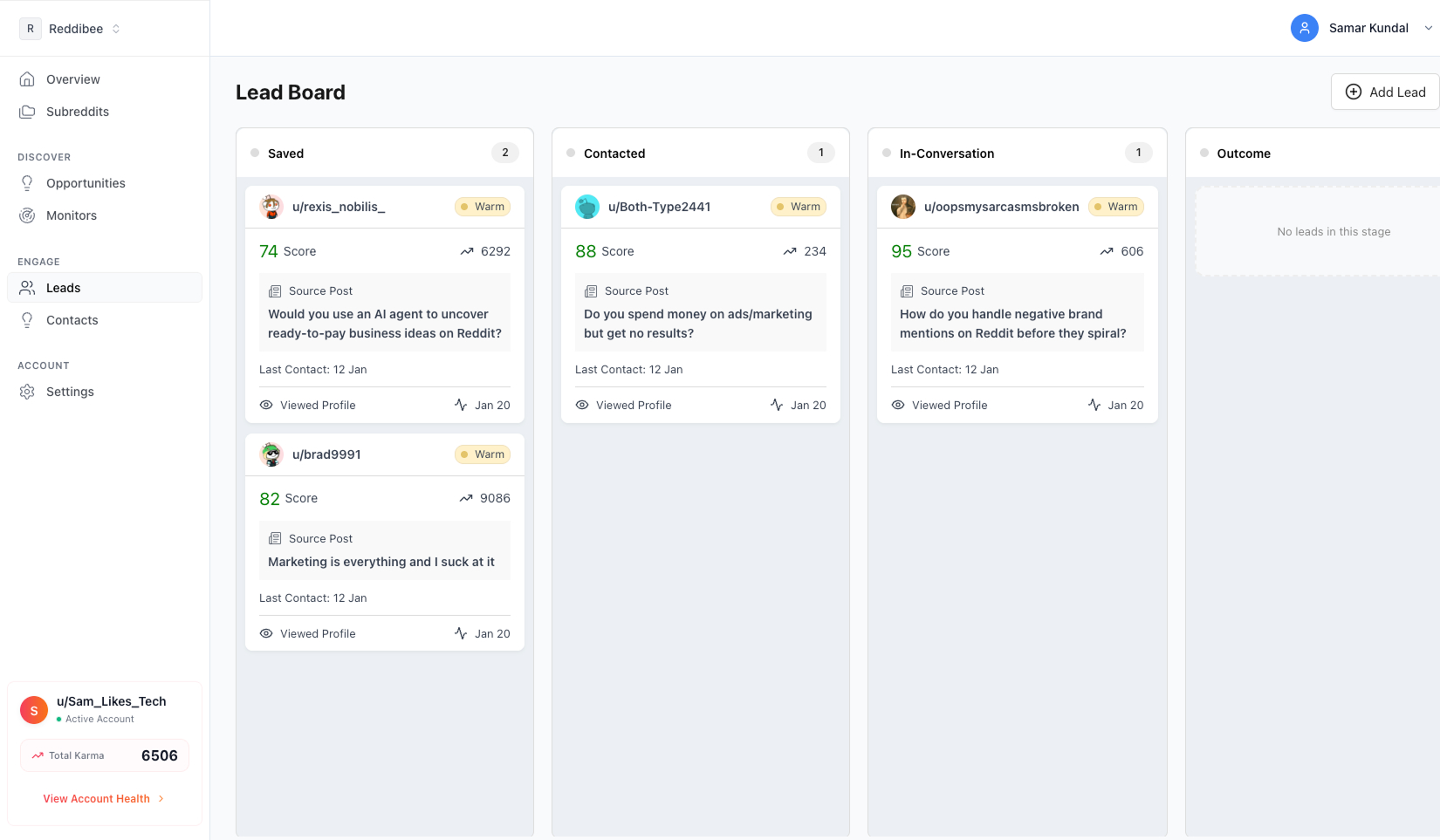
Task: Open the View Account Health link
Action: [x=97, y=799]
